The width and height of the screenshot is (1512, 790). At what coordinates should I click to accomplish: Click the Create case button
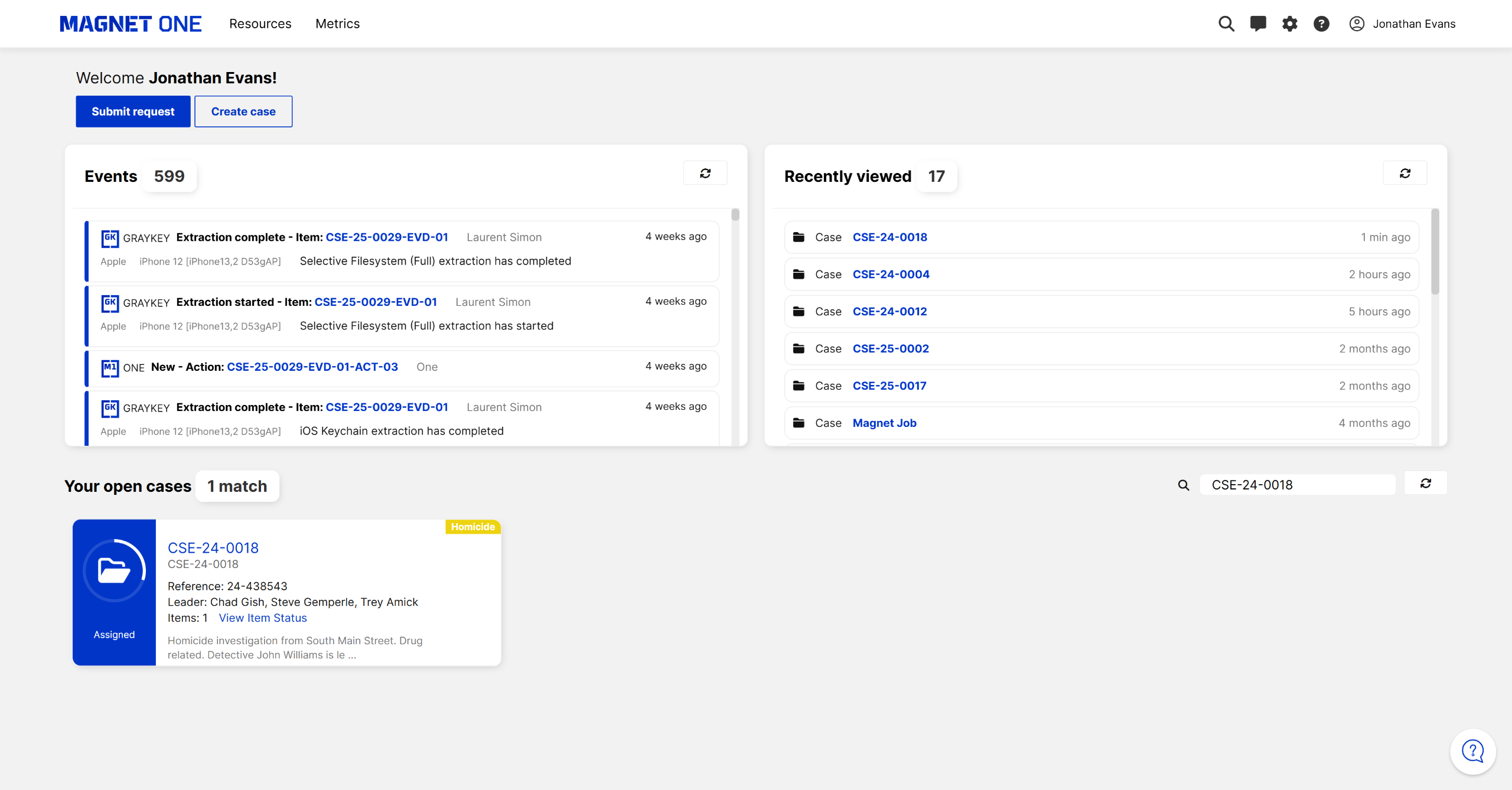[x=243, y=112]
